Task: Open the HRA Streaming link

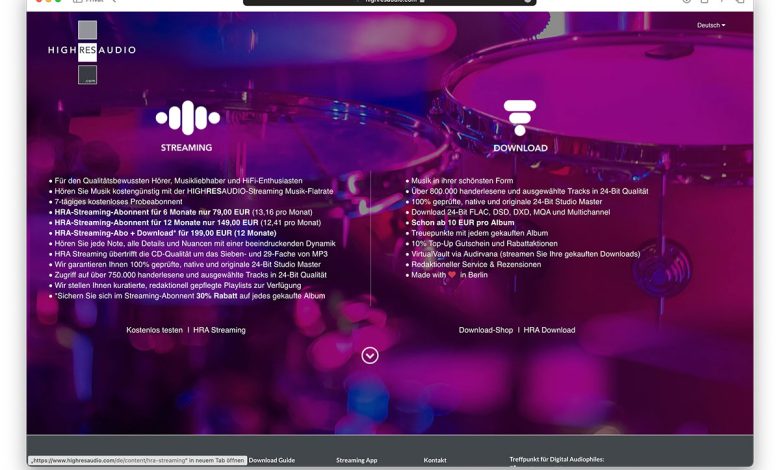Action: (x=219, y=330)
